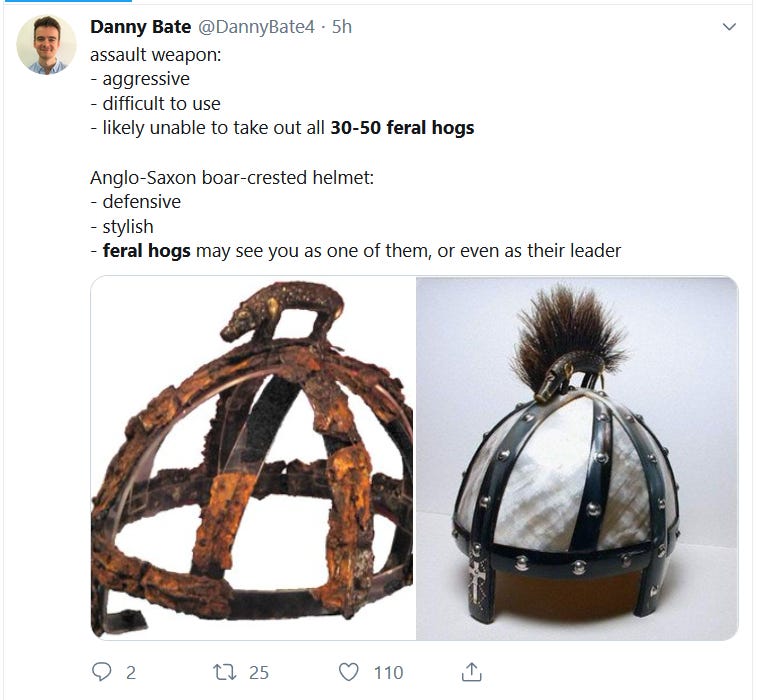Click the "Anglo-Saxon boar-crested helmet:" text line
Image resolution: width=757 pixels, height=700 pixels.
[232, 177]
